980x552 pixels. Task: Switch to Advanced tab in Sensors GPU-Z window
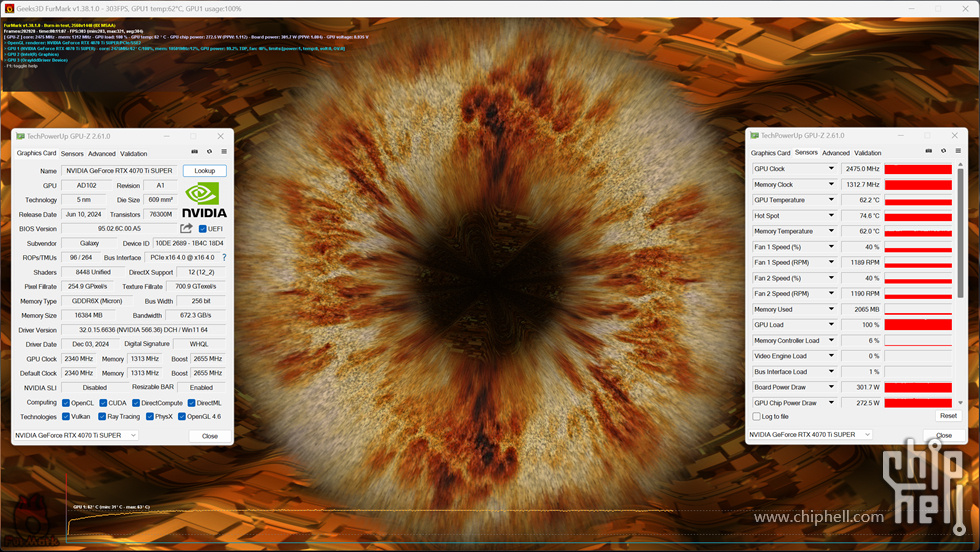click(x=836, y=153)
